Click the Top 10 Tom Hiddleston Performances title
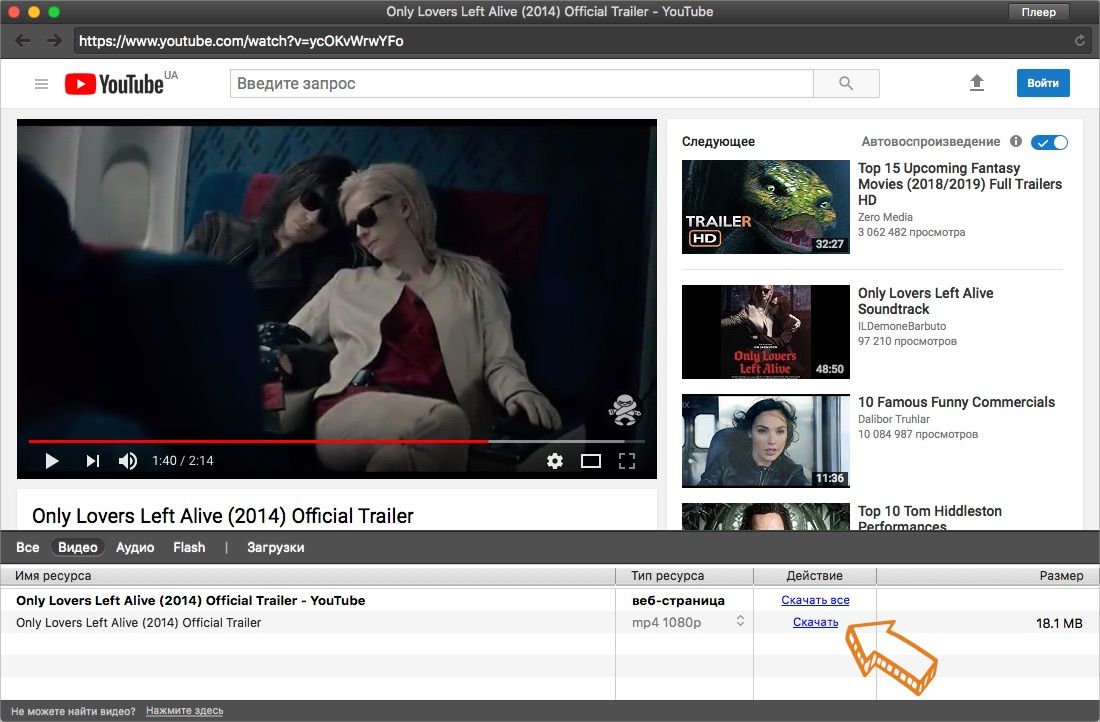 tap(930, 518)
